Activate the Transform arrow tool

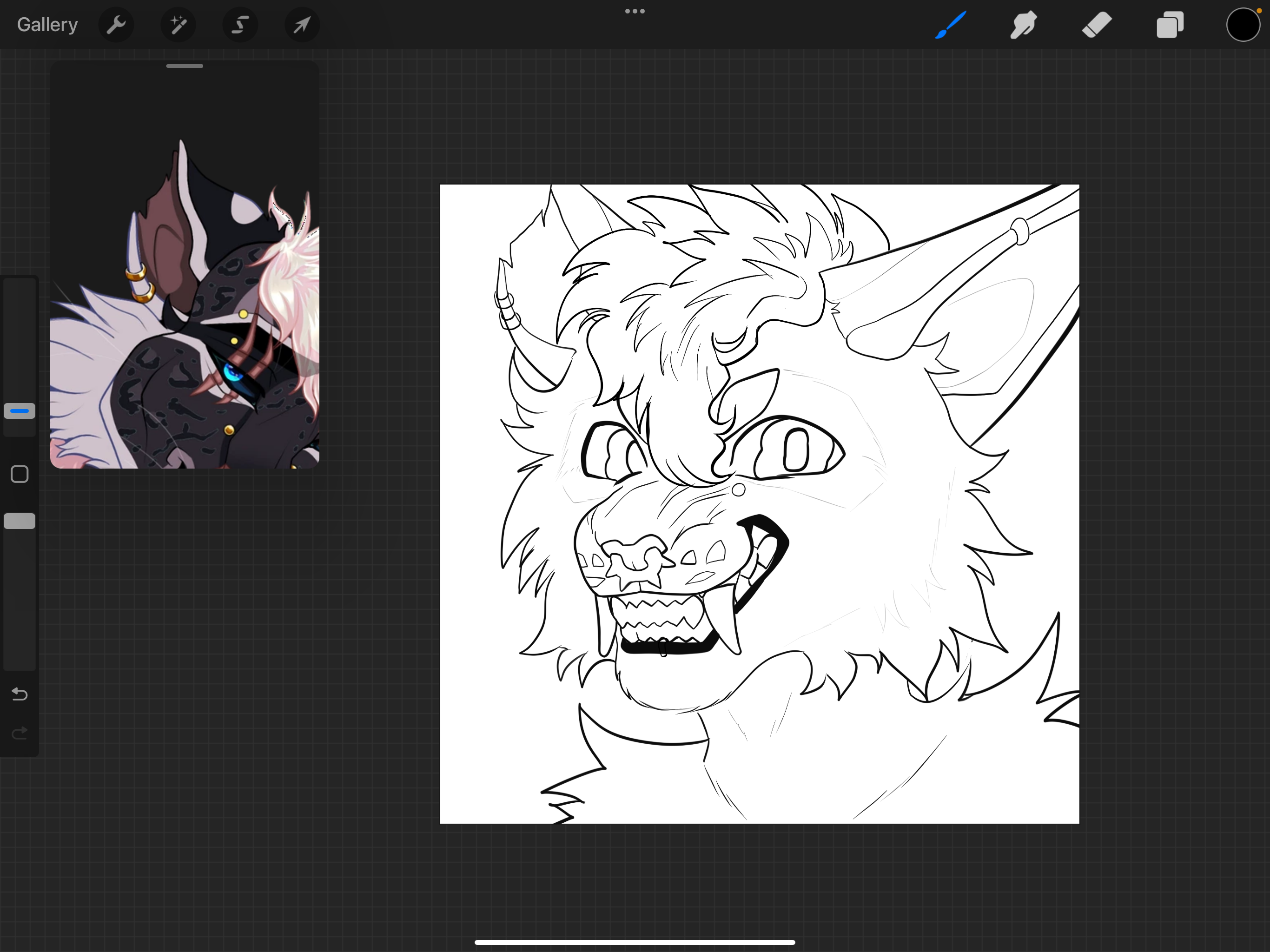(x=302, y=25)
